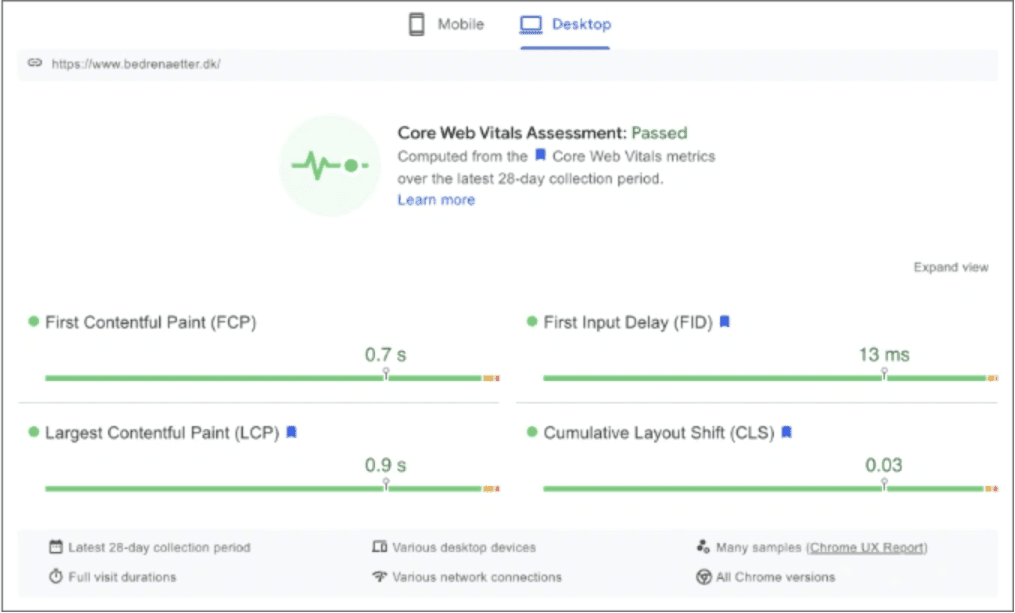Click the bookmark icon next to Cumulative Layout Shift
This screenshot has width=1015, height=613.
[787, 432]
